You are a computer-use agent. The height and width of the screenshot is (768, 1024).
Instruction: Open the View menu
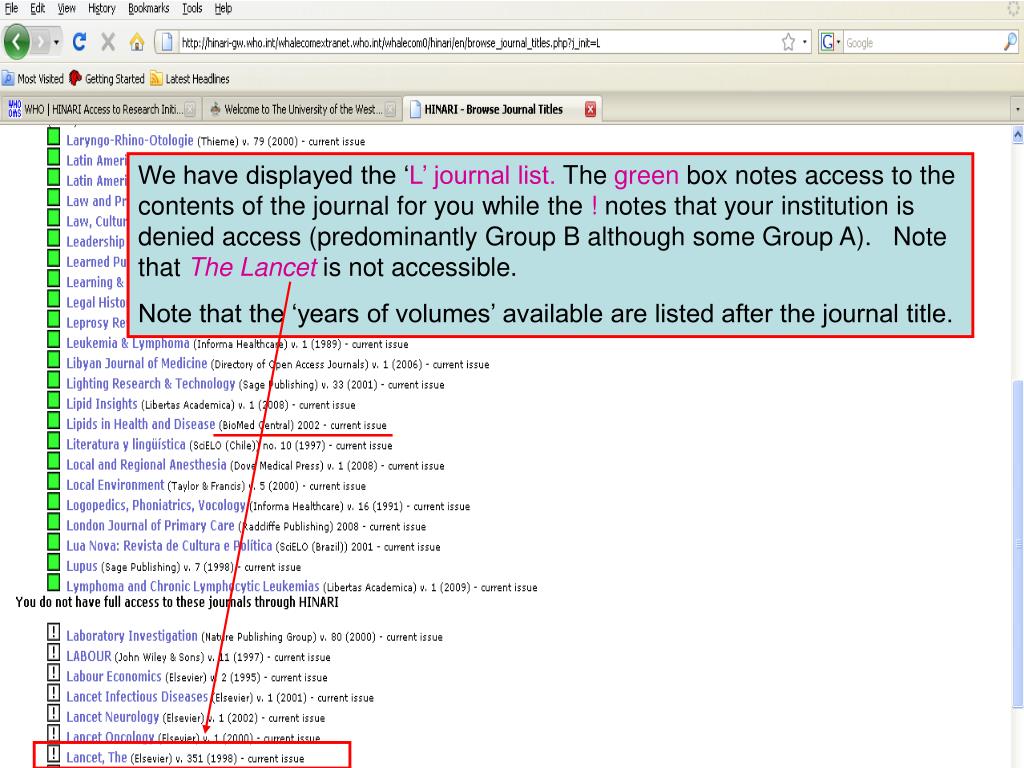pyautogui.click(x=67, y=8)
